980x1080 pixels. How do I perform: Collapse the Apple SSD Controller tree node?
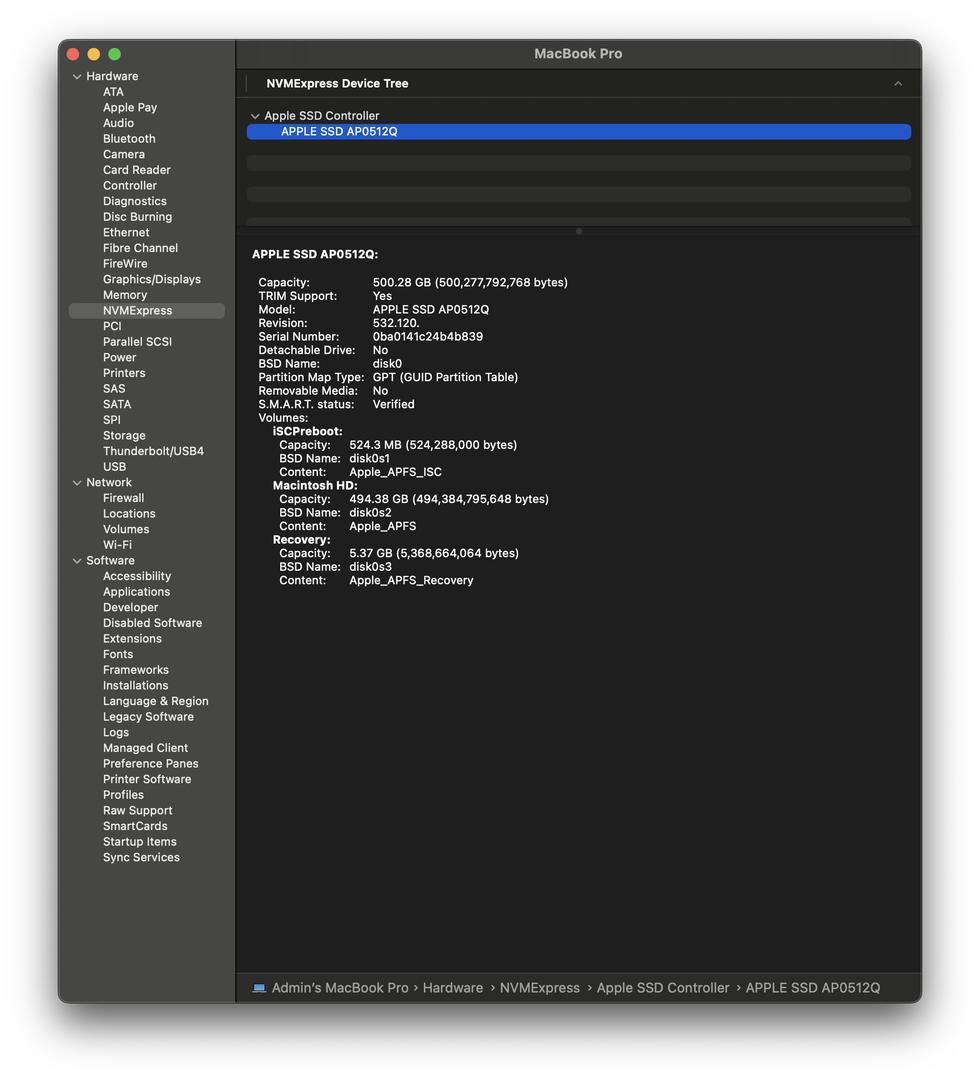pos(255,116)
